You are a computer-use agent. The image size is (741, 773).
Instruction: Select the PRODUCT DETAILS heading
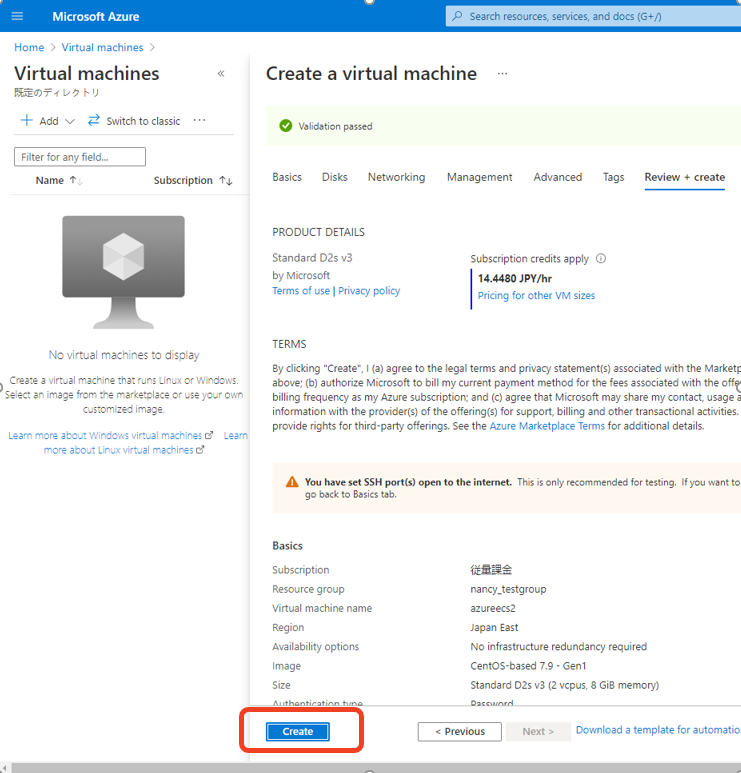pyautogui.click(x=318, y=232)
